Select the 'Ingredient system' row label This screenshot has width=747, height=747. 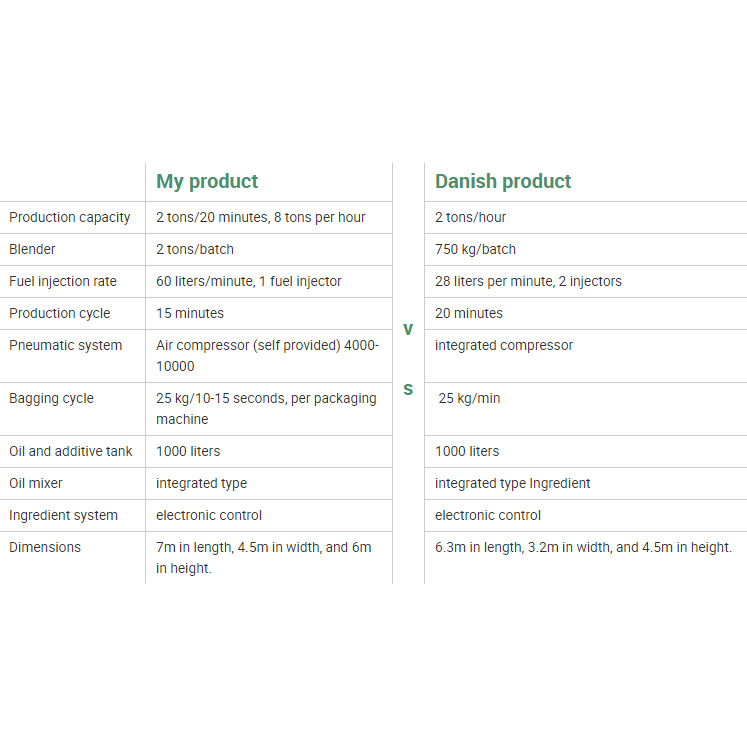tap(64, 515)
